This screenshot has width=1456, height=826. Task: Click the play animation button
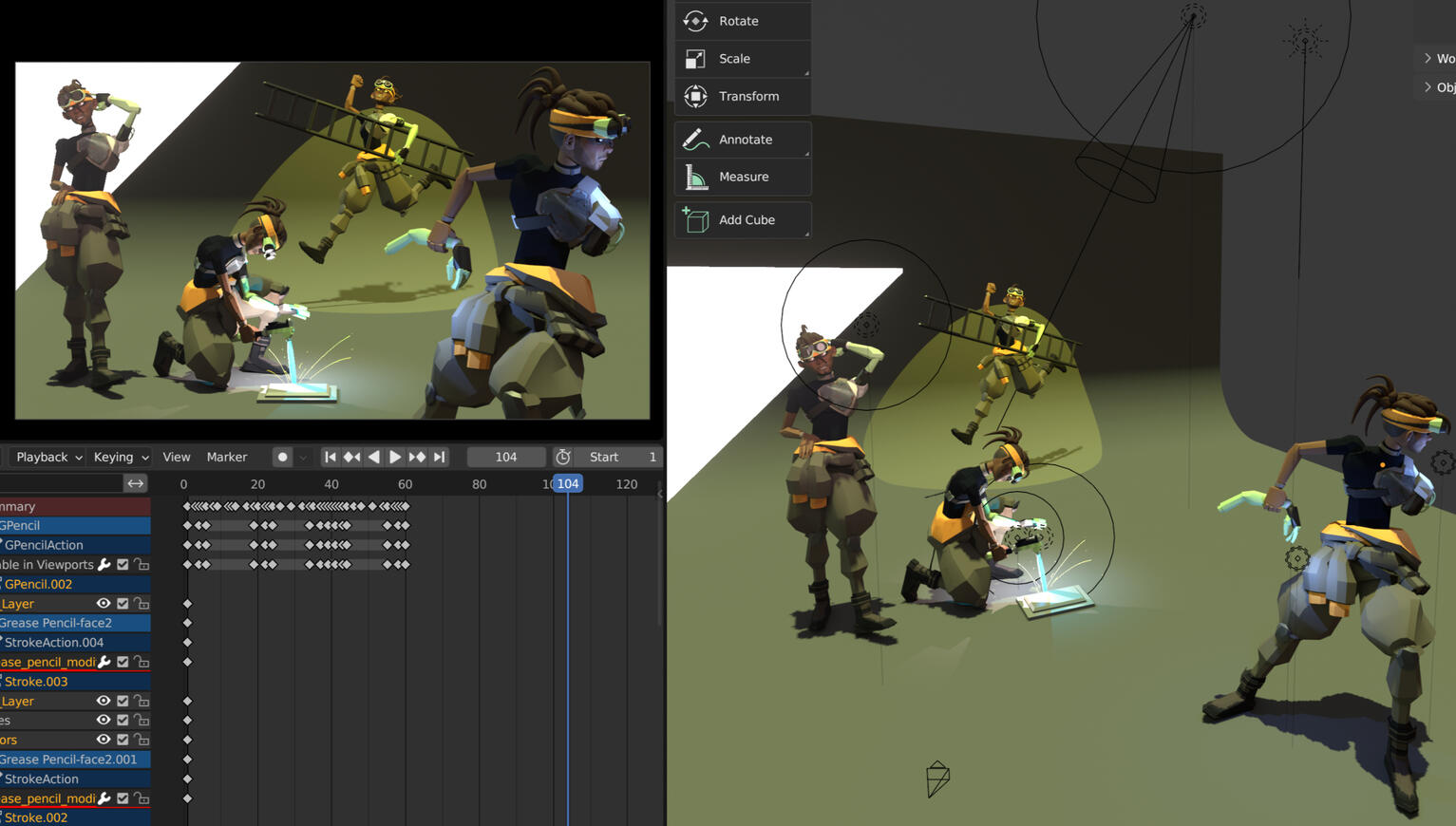[395, 458]
